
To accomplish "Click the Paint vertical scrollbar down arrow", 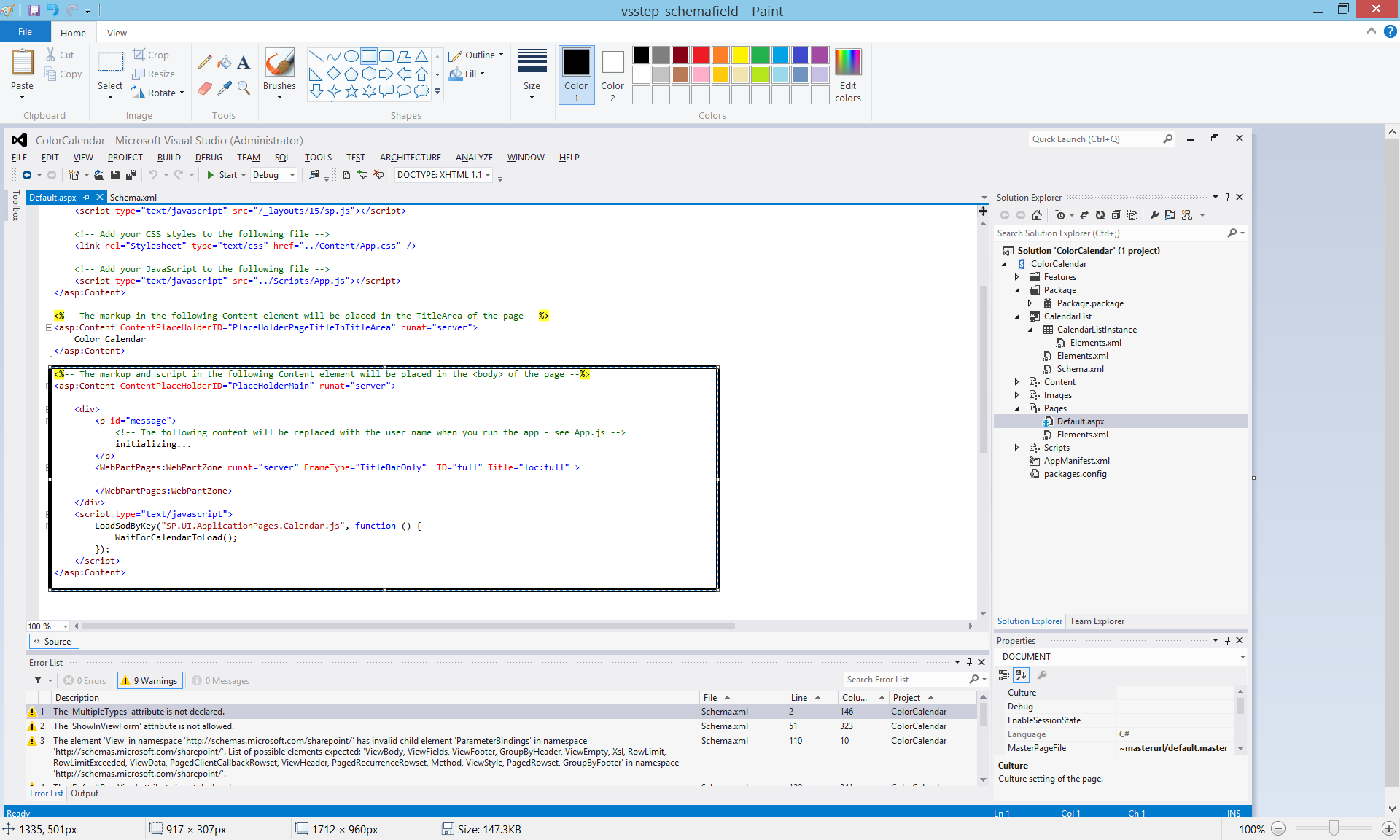I will pyautogui.click(x=1392, y=809).
